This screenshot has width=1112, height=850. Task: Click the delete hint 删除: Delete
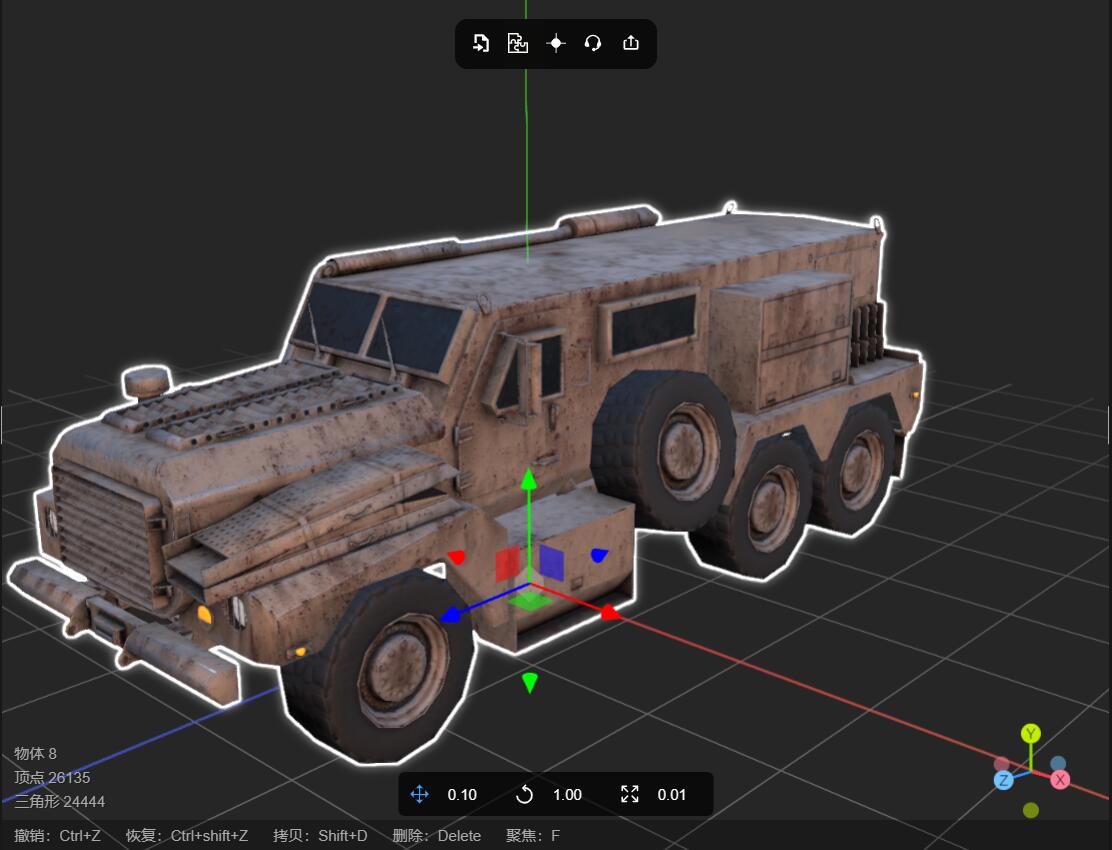point(437,836)
